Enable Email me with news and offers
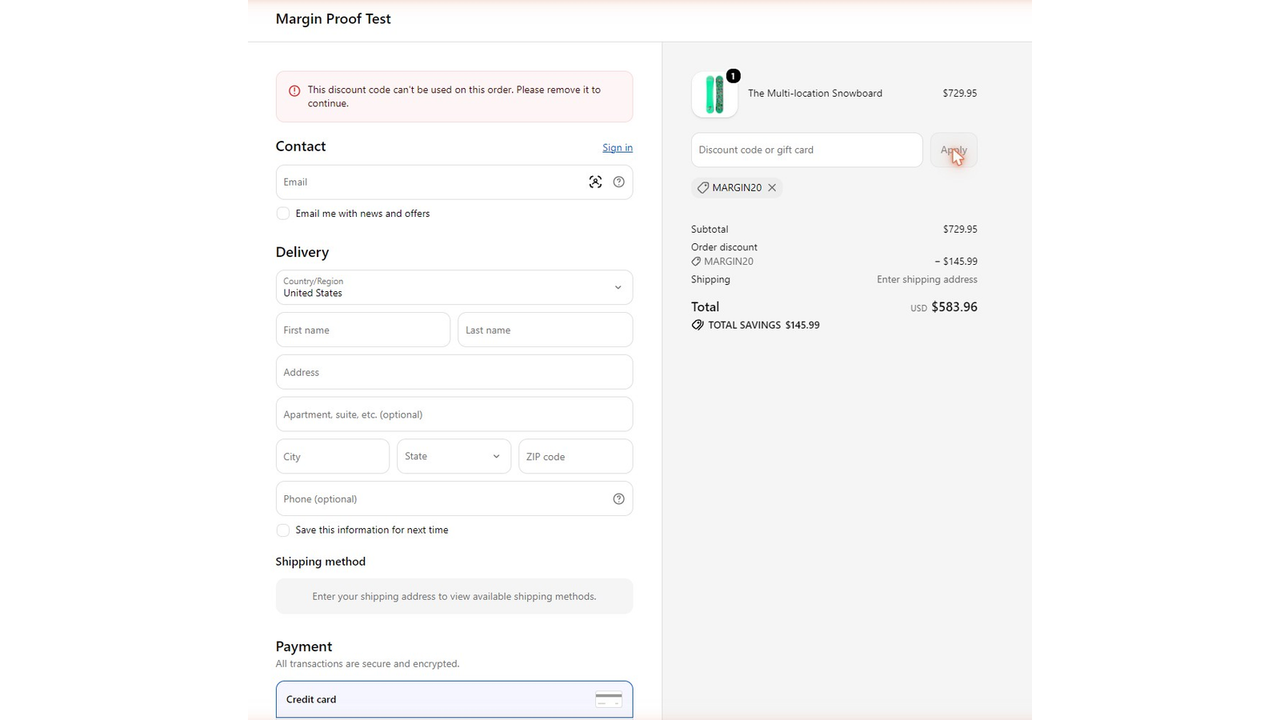Screen dimensions: 1280x720 pos(283,213)
